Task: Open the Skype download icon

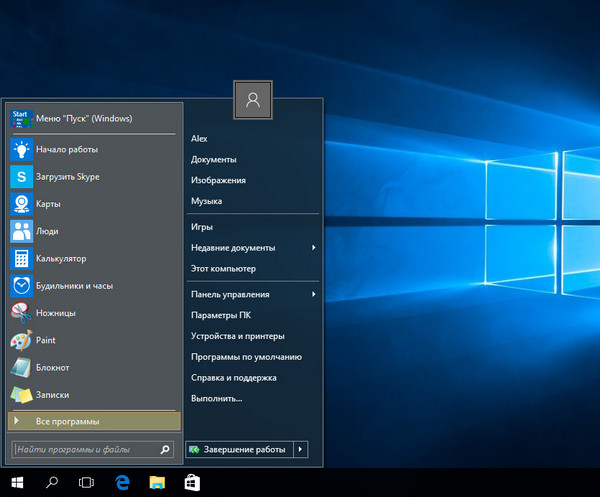Action: [x=21, y=177]
